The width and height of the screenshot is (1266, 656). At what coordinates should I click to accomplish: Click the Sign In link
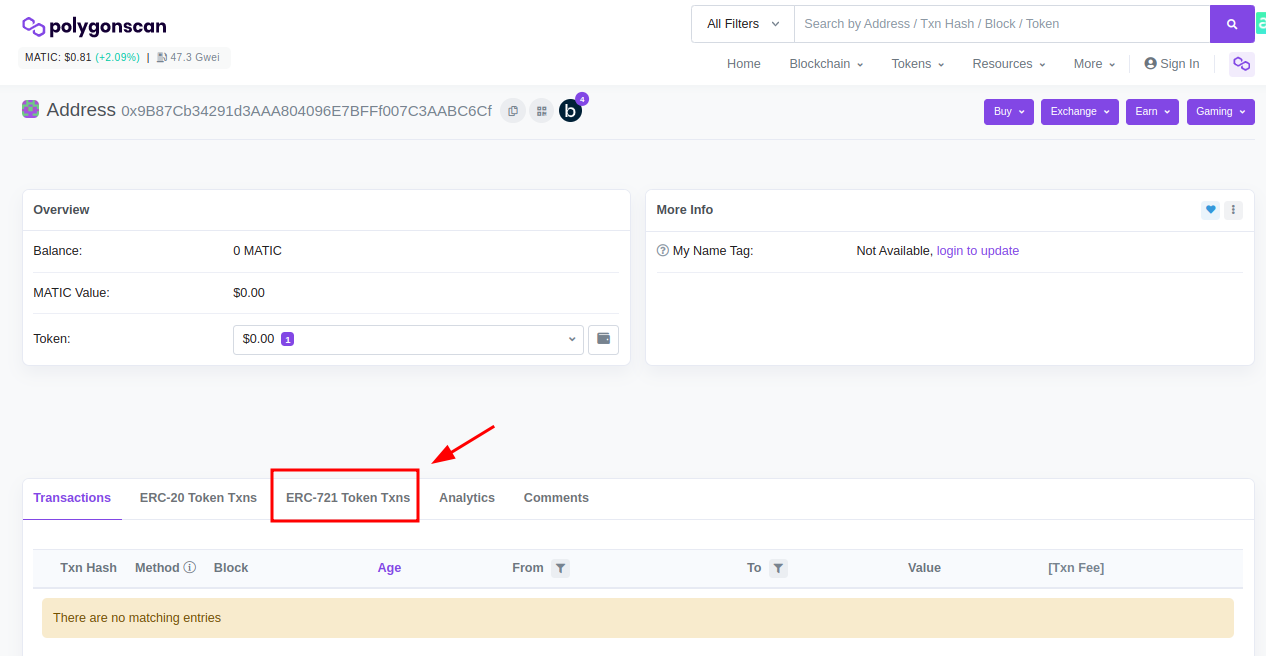point(1172,64)
